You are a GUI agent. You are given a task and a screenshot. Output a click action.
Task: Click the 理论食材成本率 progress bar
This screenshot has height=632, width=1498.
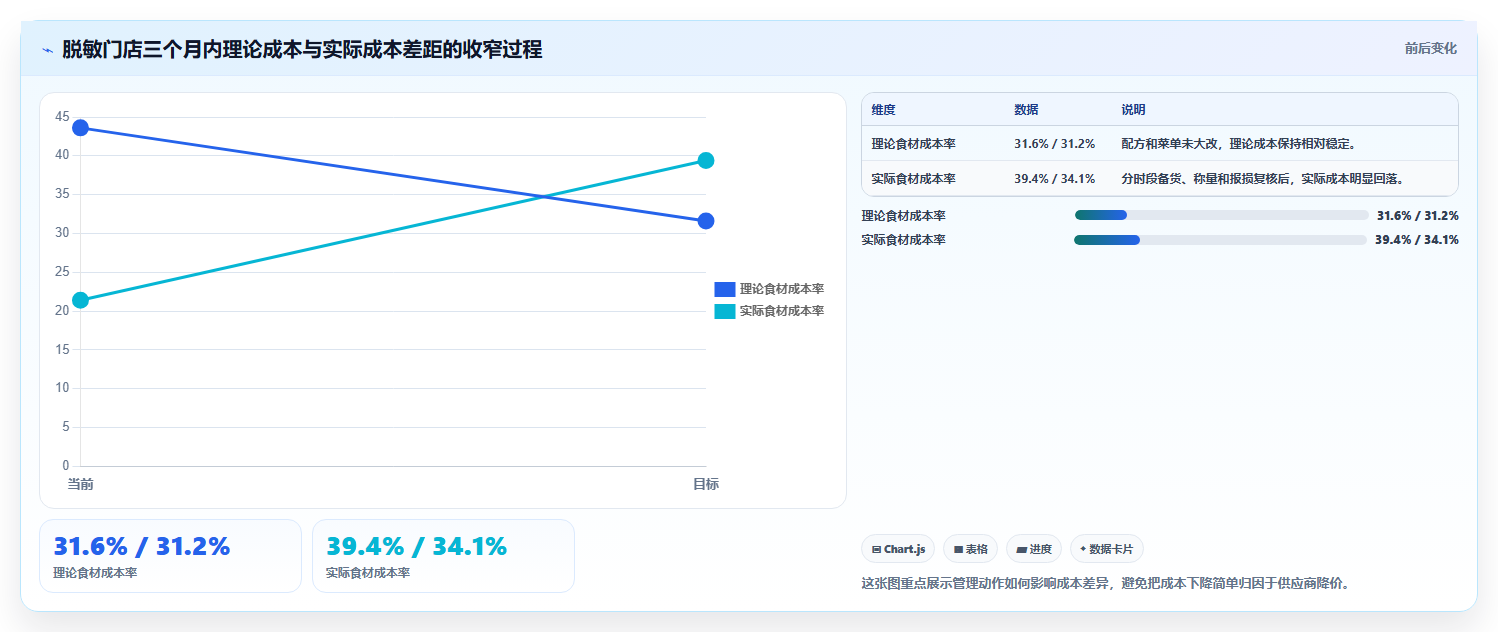coord(1221,215)
